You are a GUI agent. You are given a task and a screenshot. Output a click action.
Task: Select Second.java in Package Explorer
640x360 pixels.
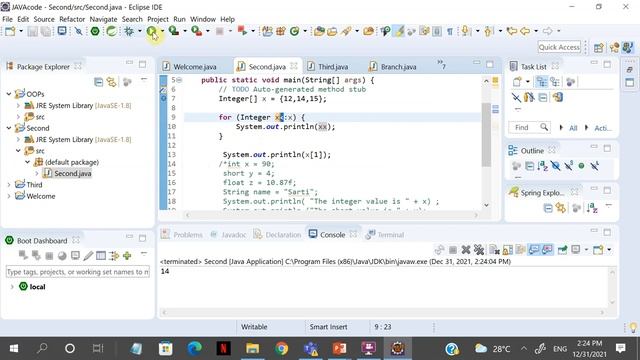tap(73, 173)
